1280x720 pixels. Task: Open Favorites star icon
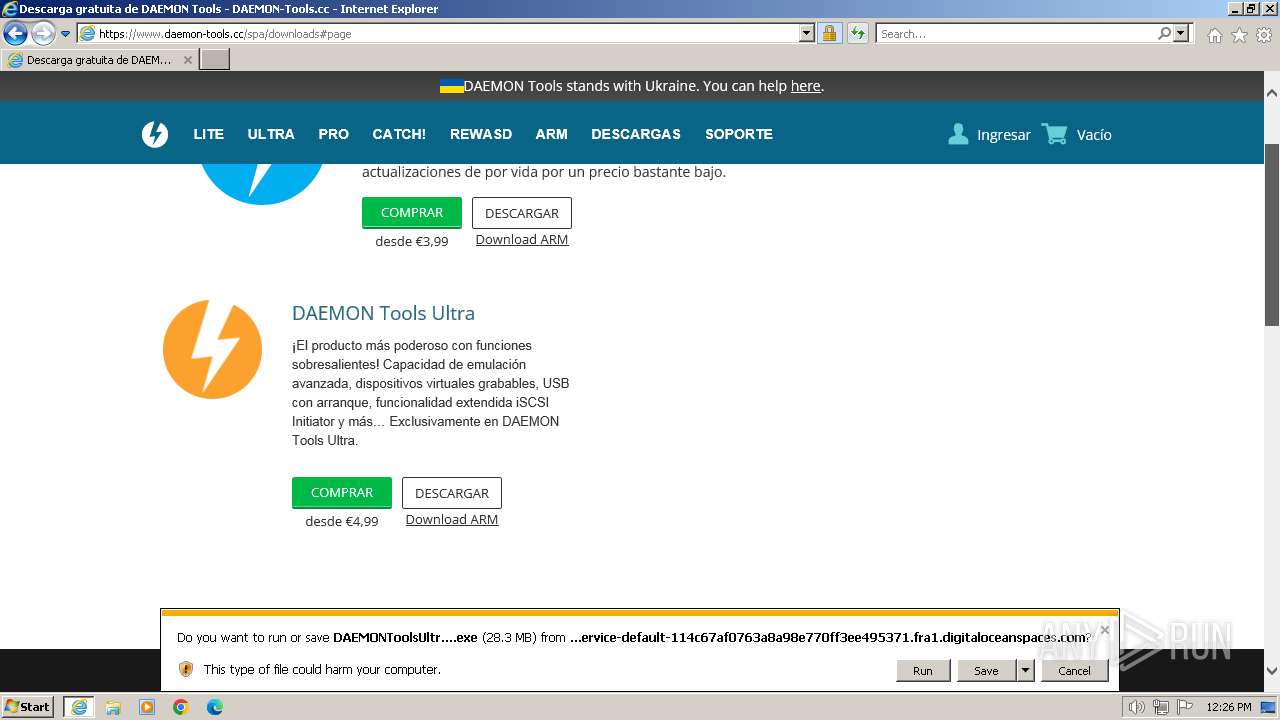click(x=1239, y=35)
